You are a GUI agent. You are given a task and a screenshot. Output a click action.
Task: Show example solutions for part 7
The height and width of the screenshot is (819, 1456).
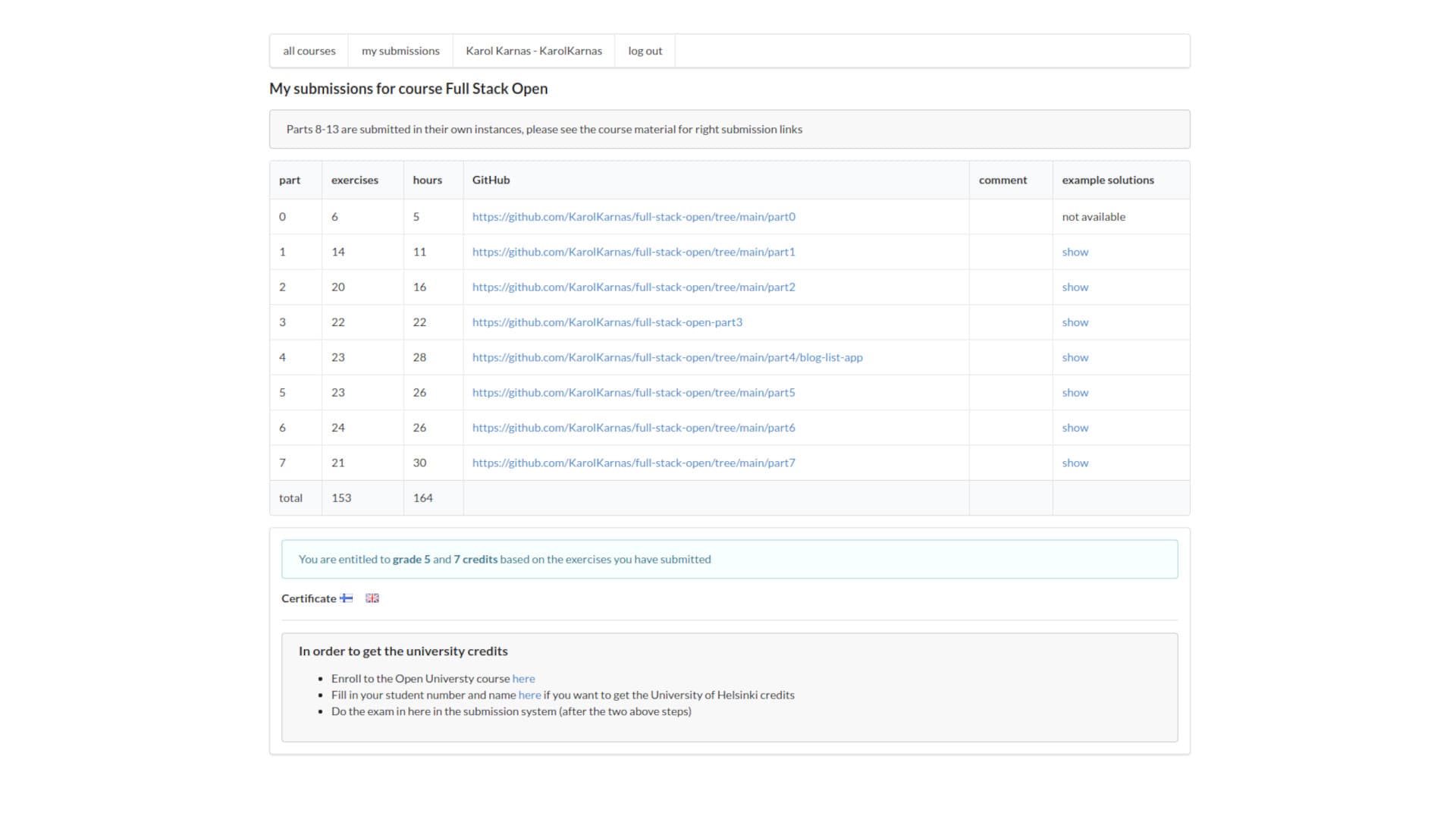click(x=1075, y=463)
